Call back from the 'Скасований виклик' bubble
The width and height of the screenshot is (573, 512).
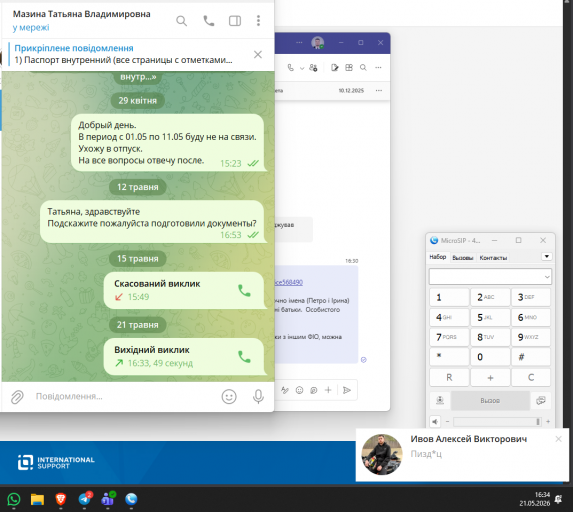point(244,291)
